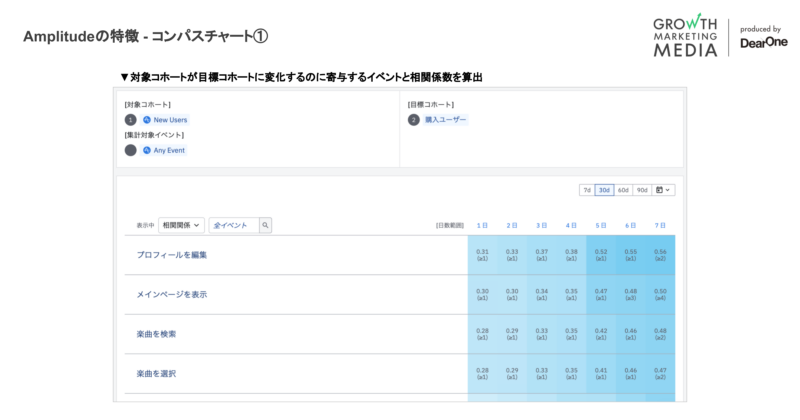Click 0.47 cell in メインページを表示 row
Image resolution: width=800 pixels, height=420 pixels.
601,294
